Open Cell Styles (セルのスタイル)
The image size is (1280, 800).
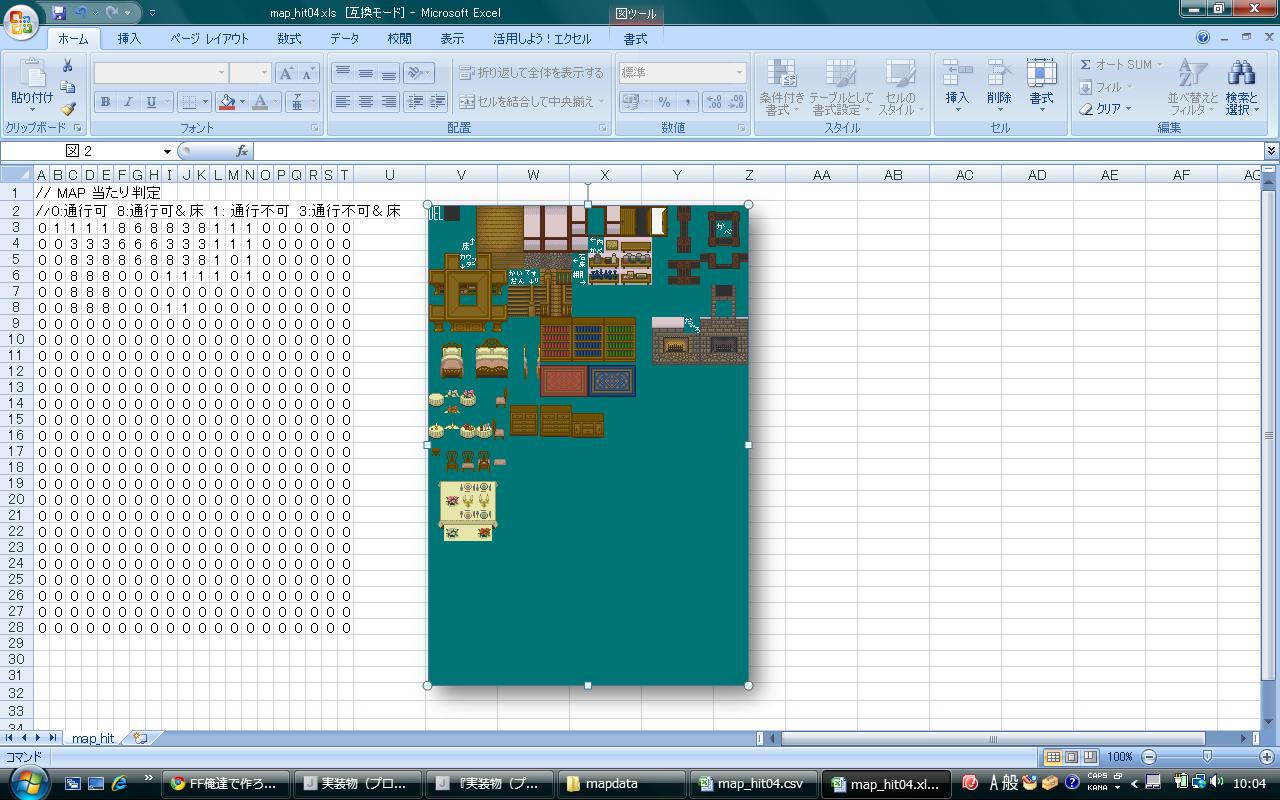tap(900, 87)
